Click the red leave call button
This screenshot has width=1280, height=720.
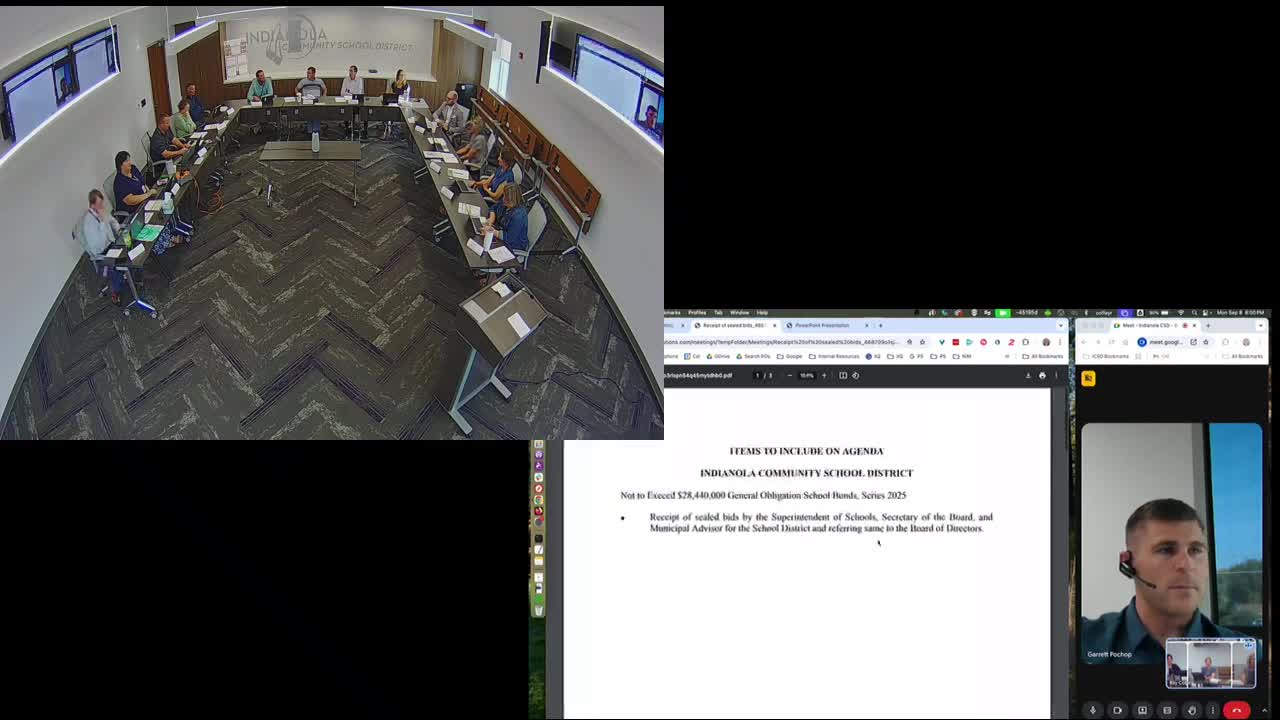tap(1237, 710)
